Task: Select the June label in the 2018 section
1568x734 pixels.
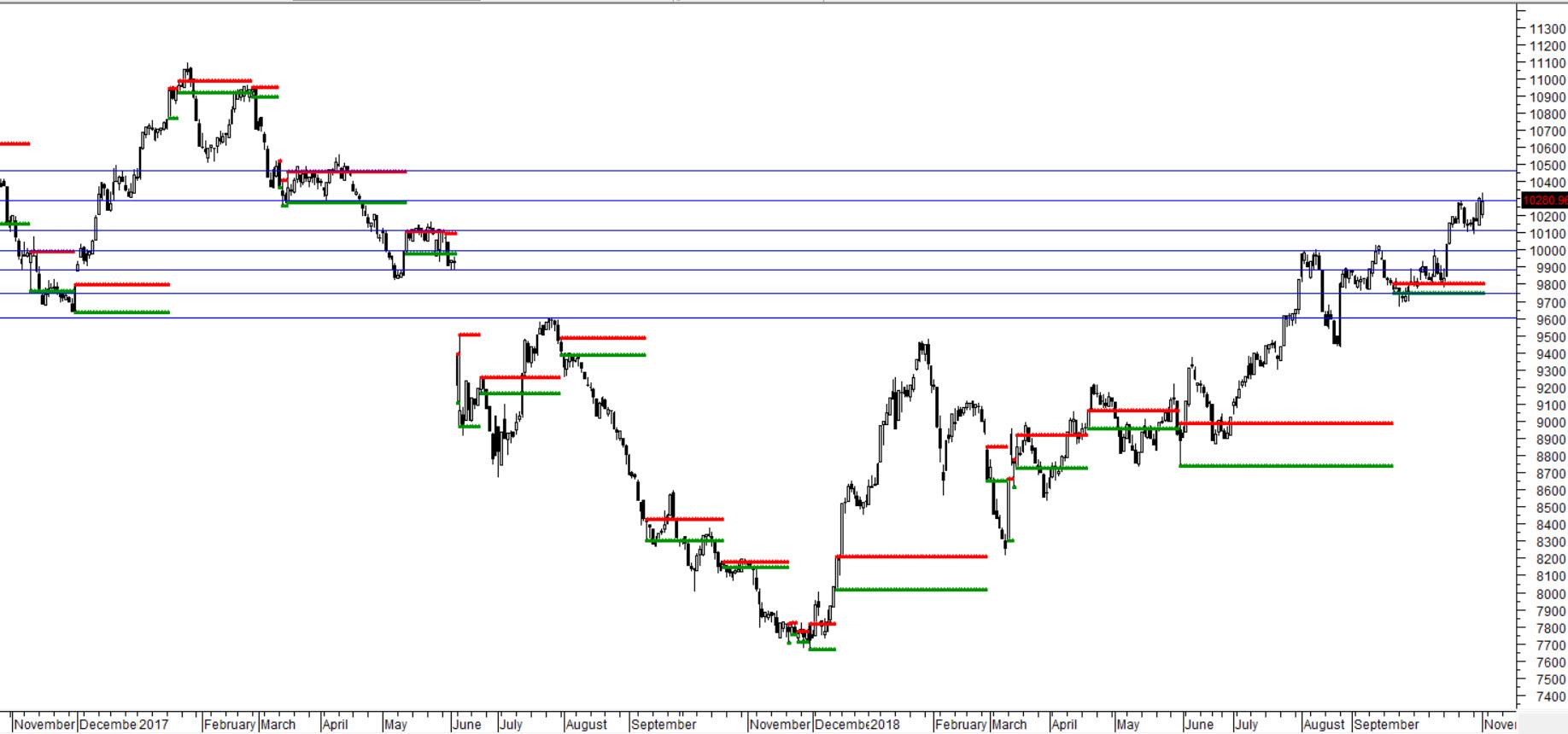Action: [1199, 724]
